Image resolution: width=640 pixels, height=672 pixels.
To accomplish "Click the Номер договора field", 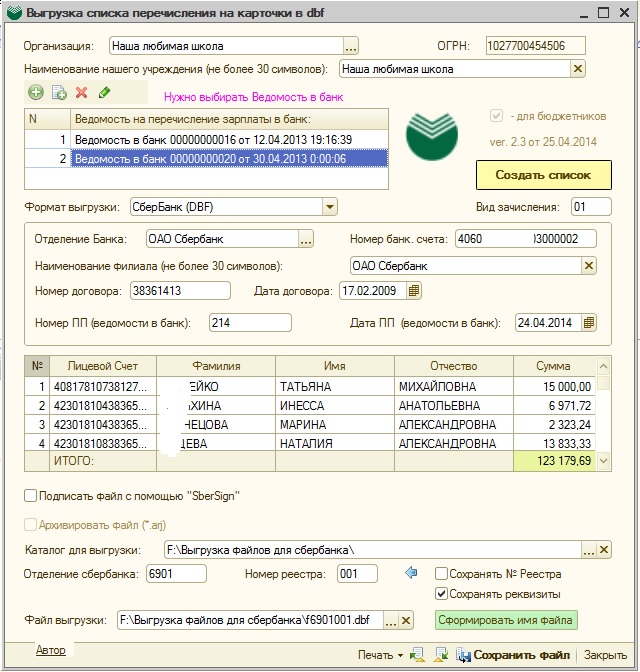I will (x=180, y=291).
